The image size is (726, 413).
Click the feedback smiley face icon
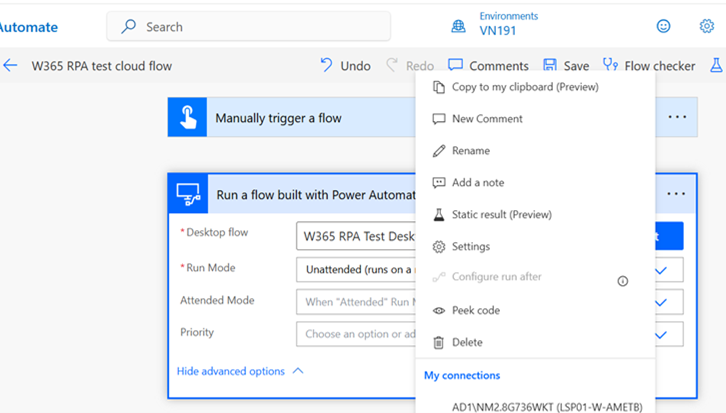(663, 26)
